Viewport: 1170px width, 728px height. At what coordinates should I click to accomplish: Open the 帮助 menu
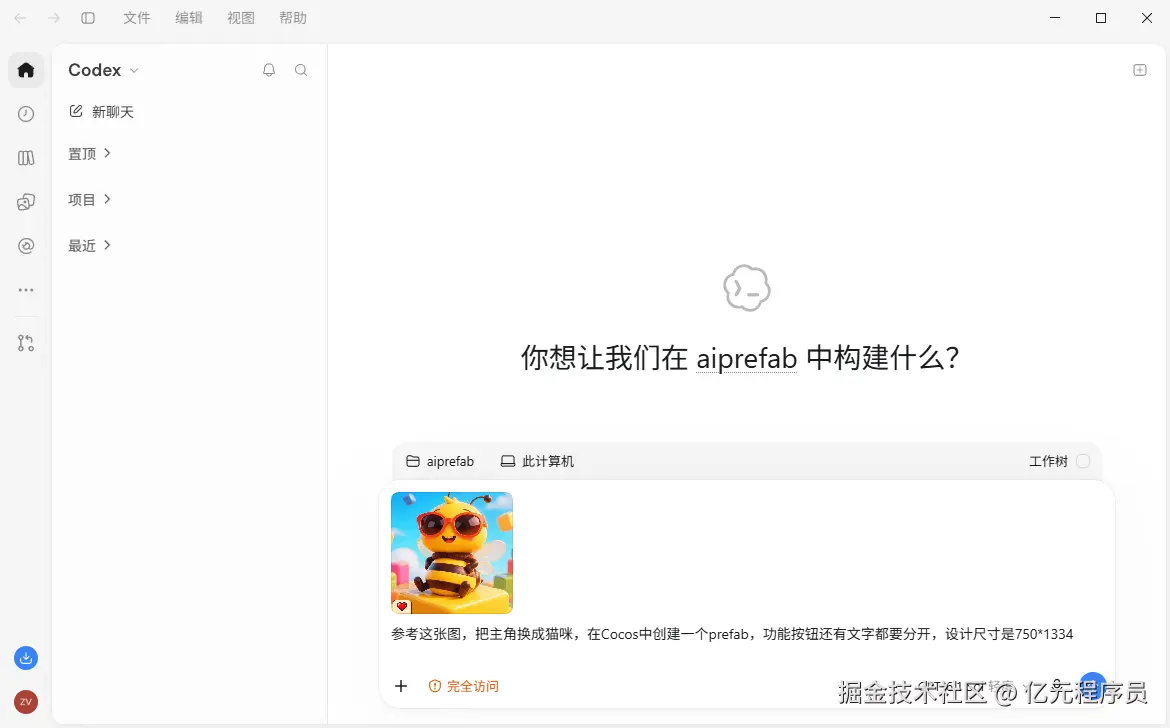pyautogui.click(x=293, y=18)
